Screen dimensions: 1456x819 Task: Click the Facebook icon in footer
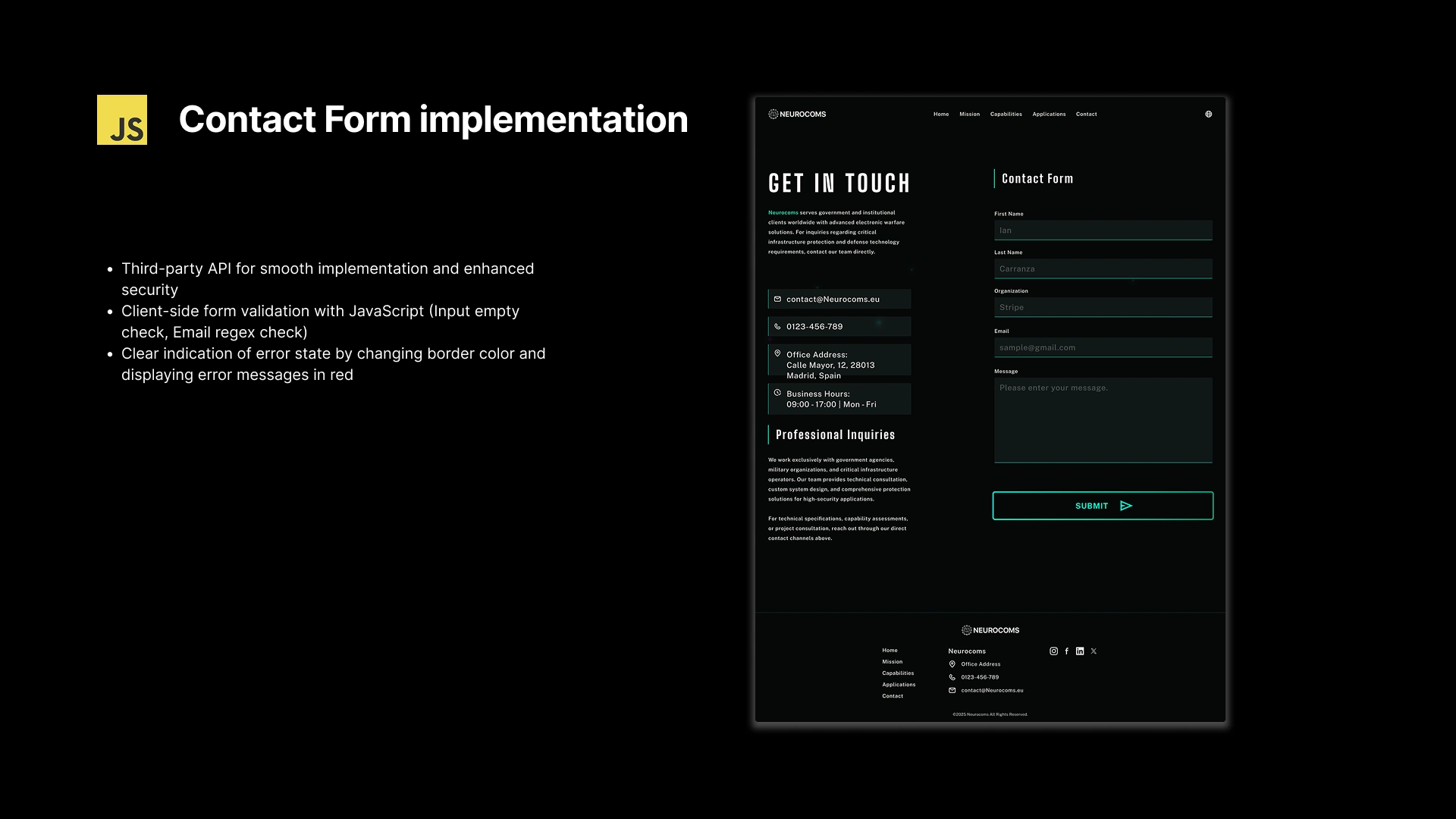click(1067, 651)
